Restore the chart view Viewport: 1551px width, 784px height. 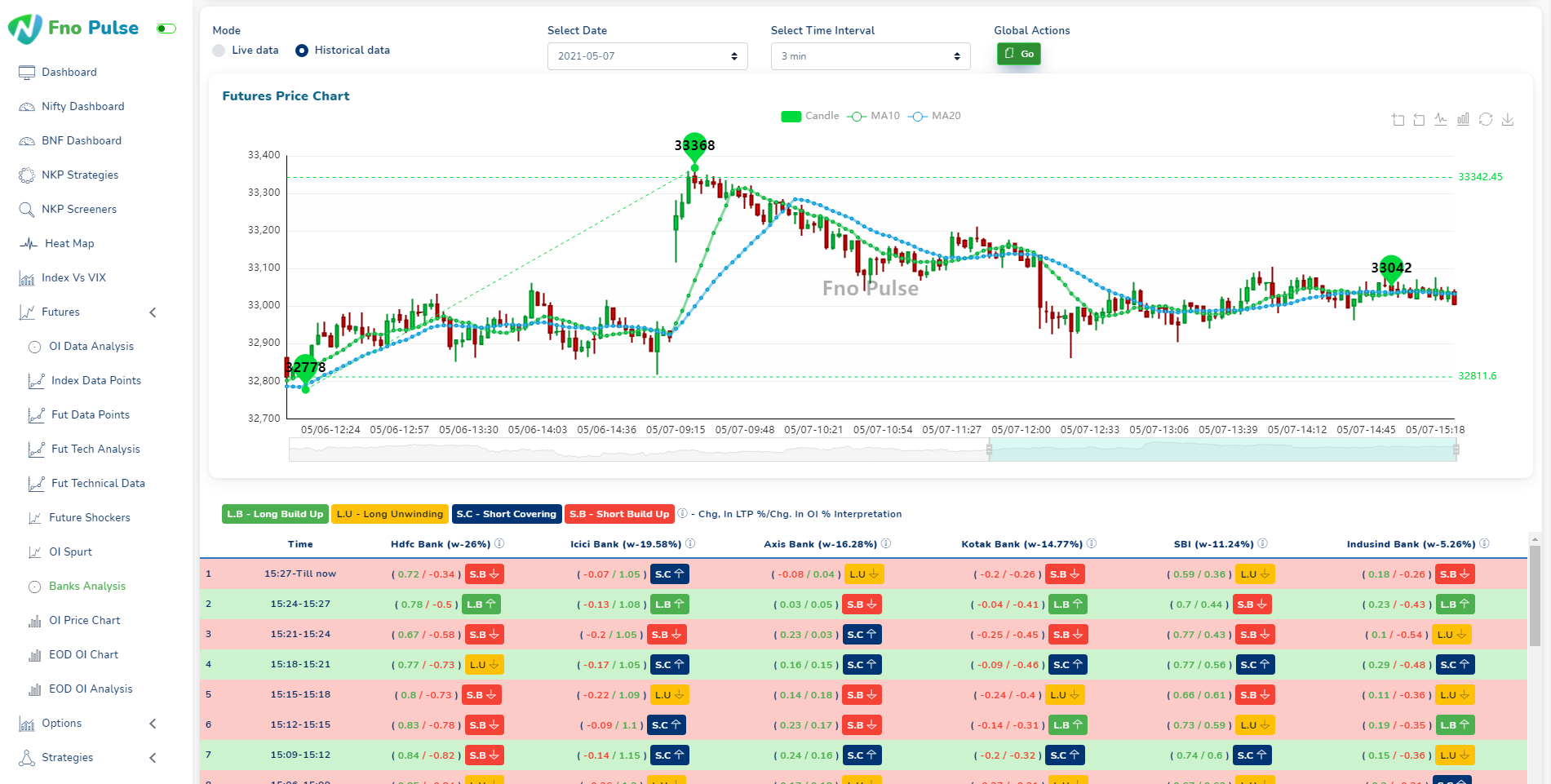[1486, 119]
